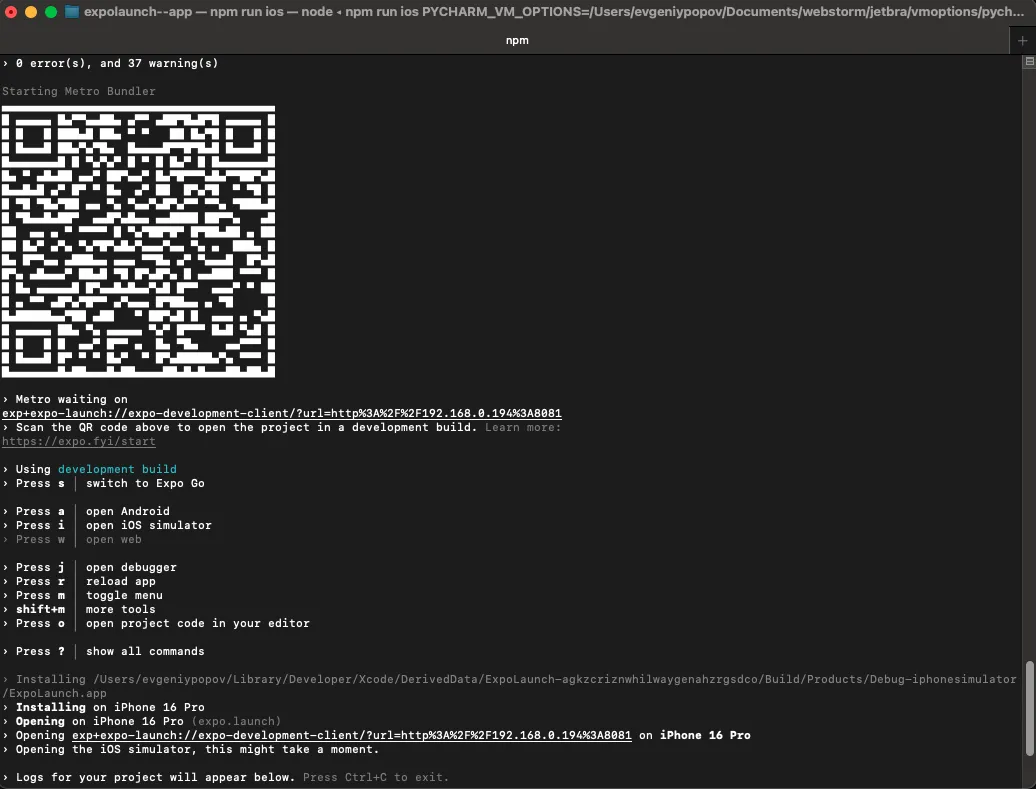The height and width of the screenshot is (789, 1036).
Task: Click 'Opening on iPhone 16 Pro' line
Action: (x=100, y=721)
